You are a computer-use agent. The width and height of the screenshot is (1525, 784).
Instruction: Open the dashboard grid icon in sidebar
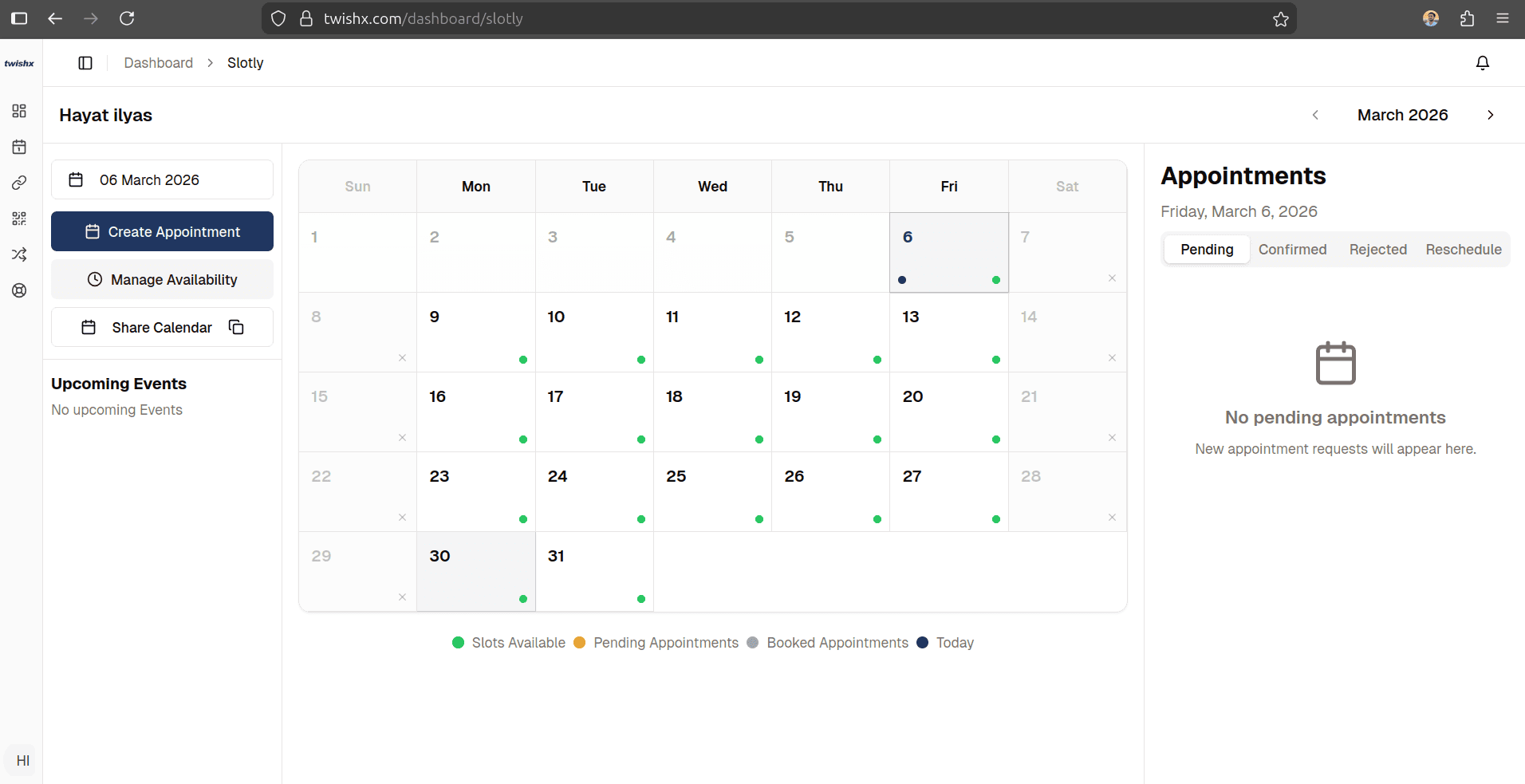point(19,111)
